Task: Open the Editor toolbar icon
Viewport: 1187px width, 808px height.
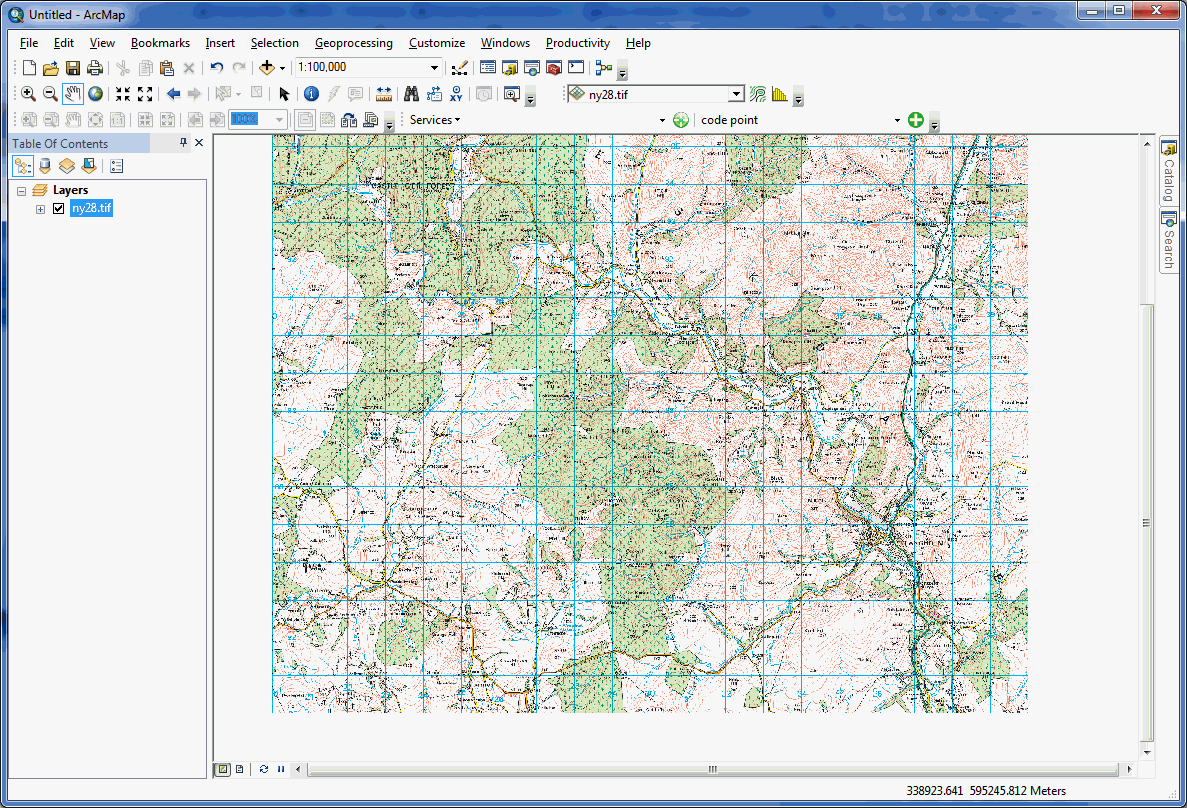Action: (x=460, y=68)
